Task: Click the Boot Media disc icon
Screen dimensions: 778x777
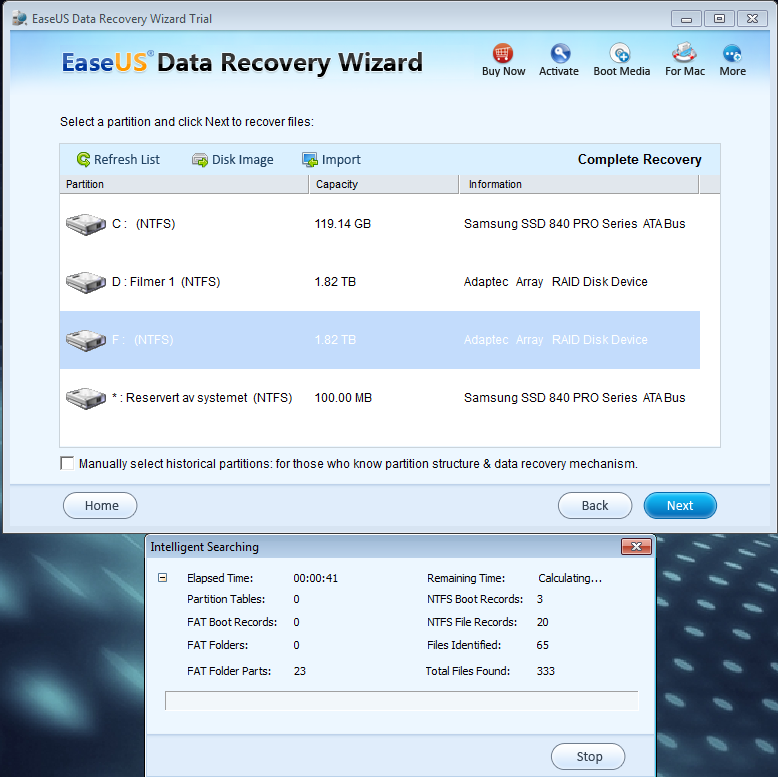Action: [620, 53]
